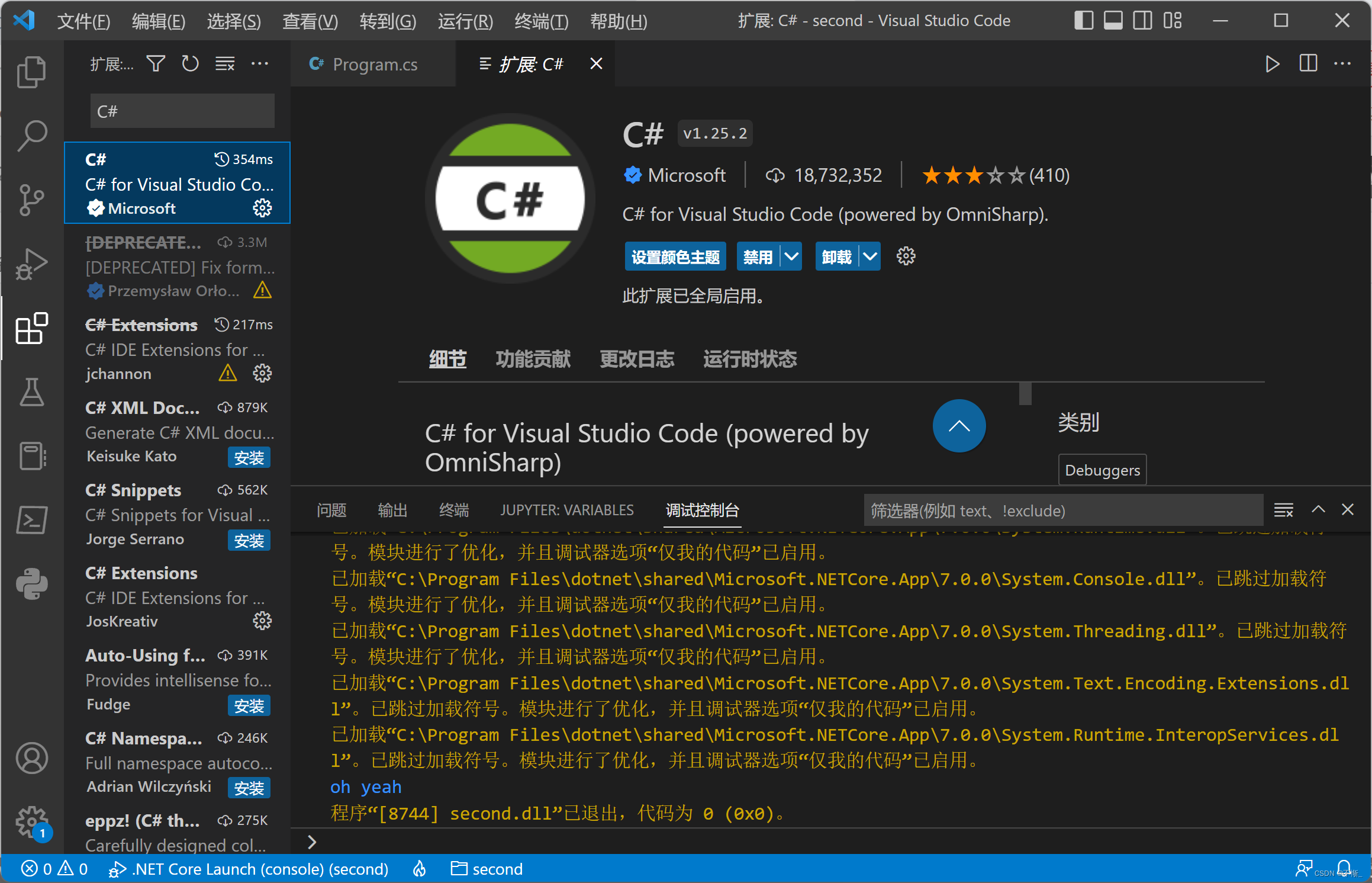Click the 卸载 button
The width and height of the screenshot is (1372, 883).
pos(837,256)
